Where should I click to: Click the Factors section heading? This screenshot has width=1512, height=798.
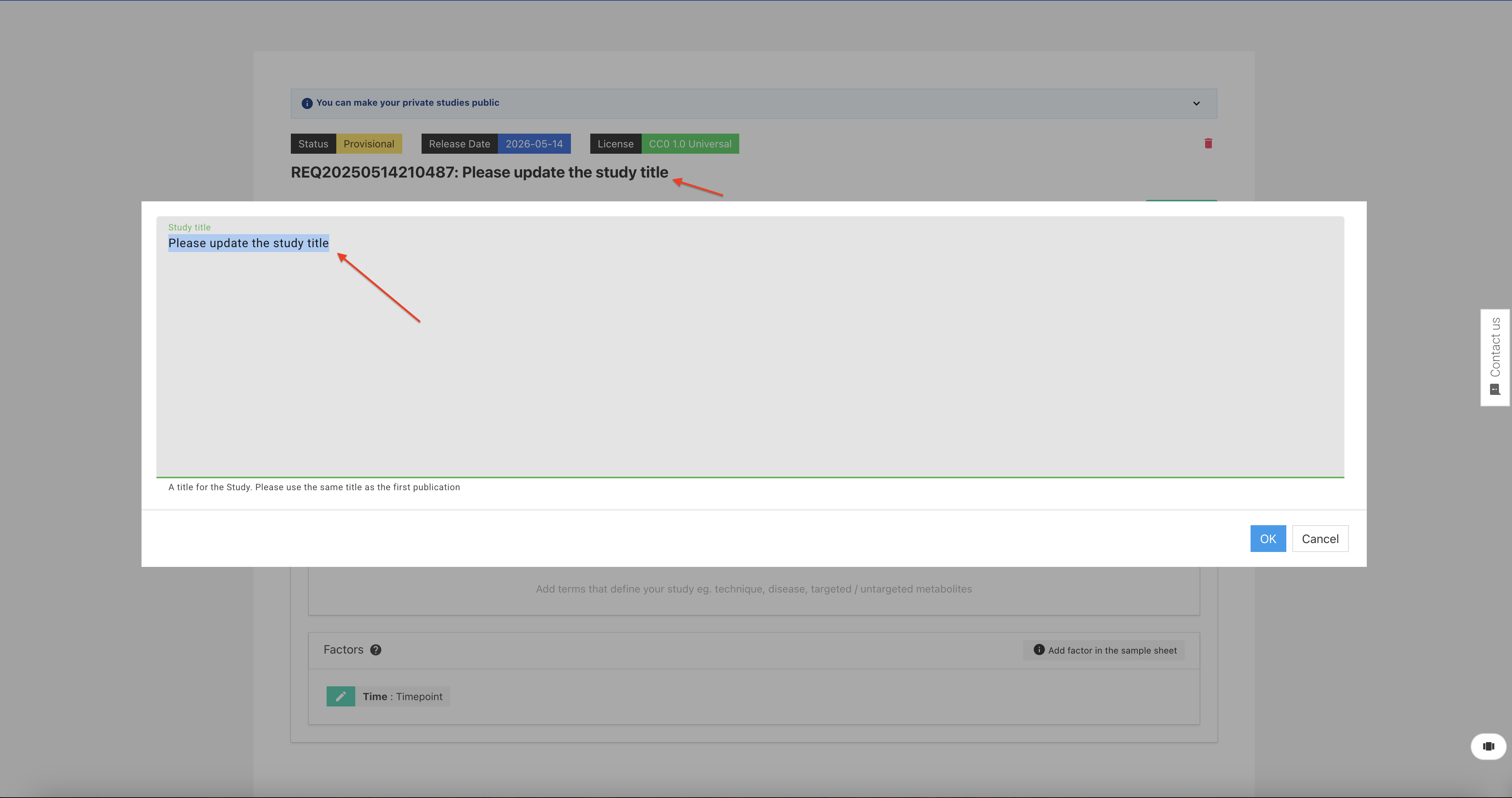coord(343,649)
